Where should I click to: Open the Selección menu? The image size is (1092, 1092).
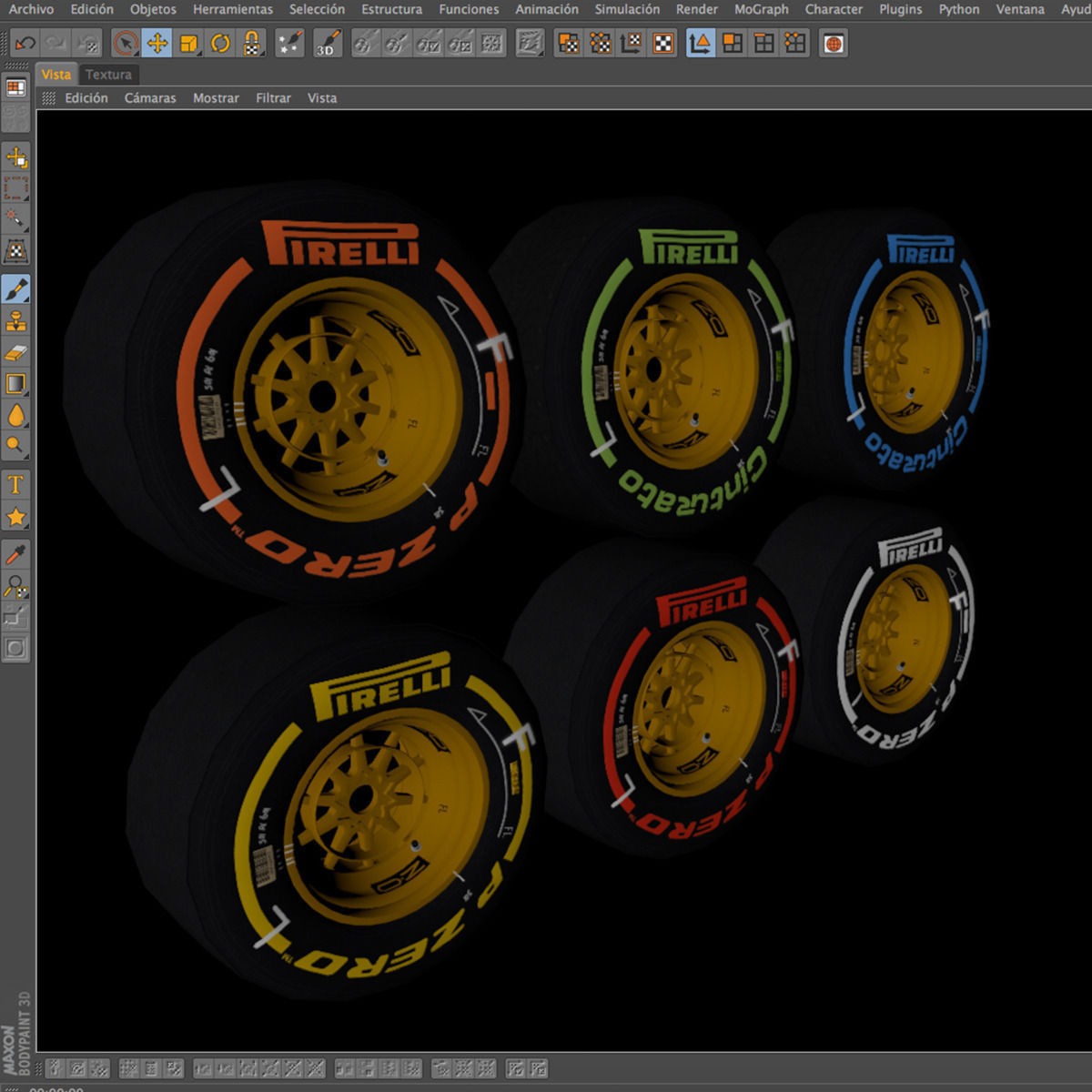[317, 9]
